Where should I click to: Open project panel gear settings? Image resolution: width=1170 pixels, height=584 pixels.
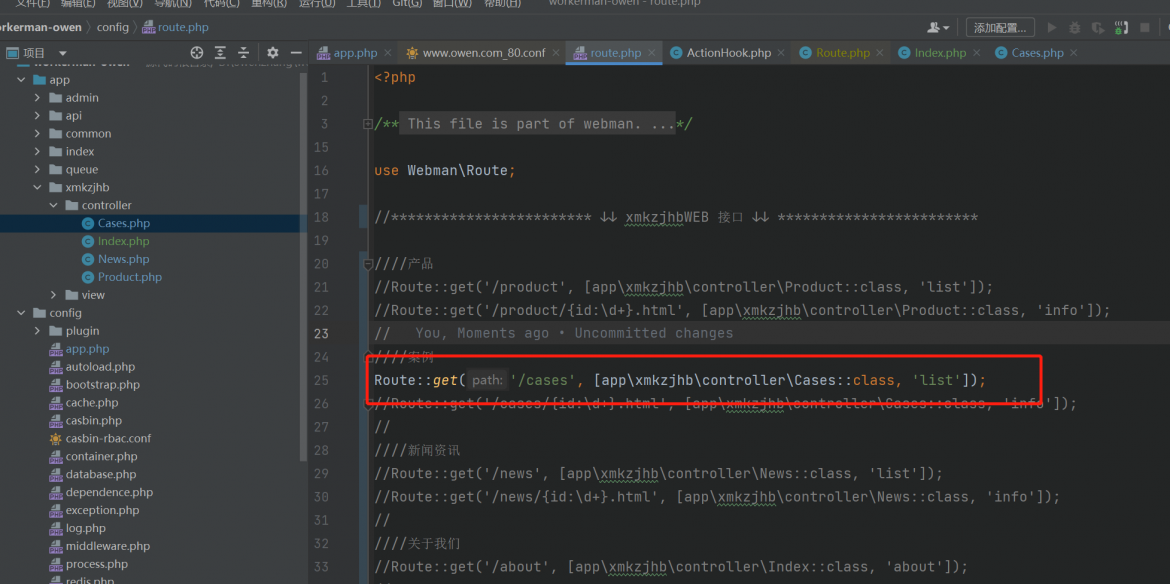(x=273, y=53)
